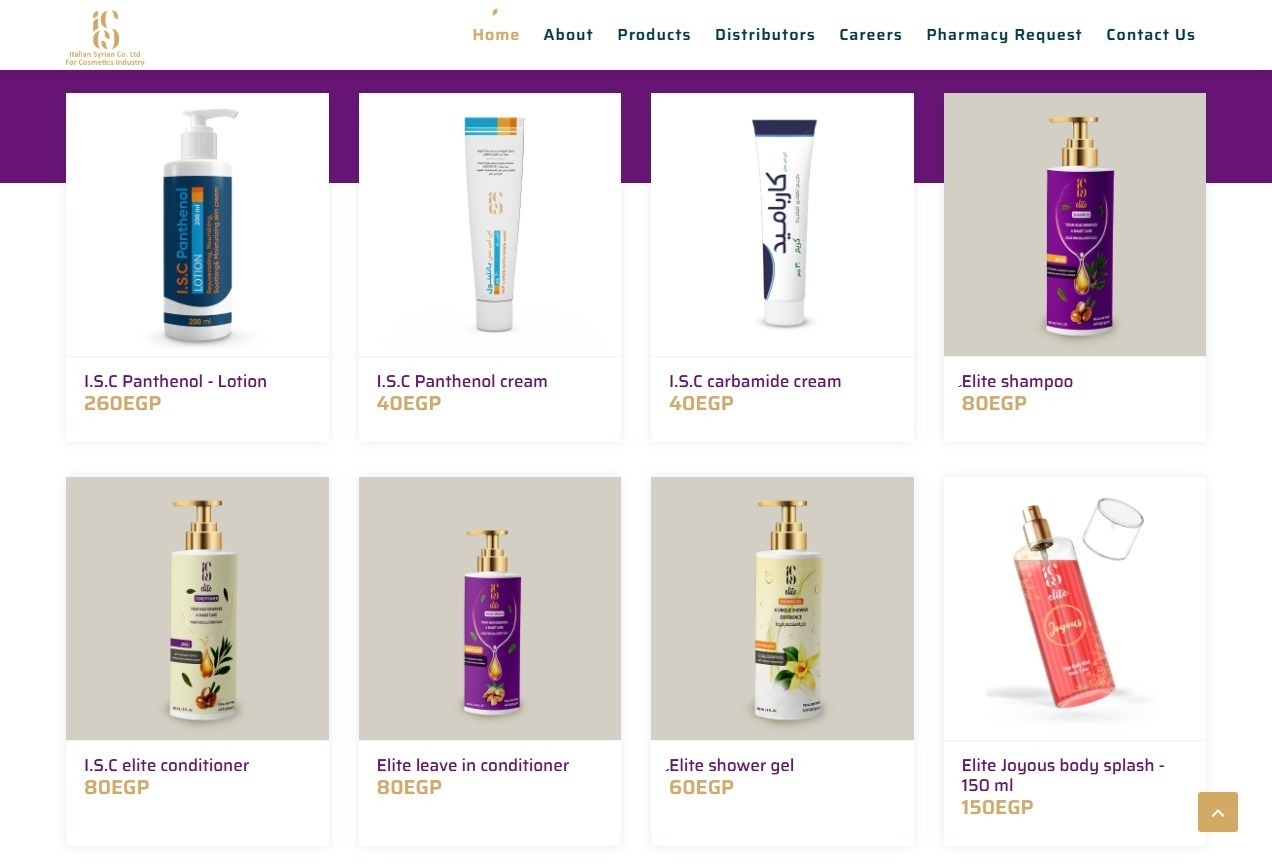Screen dimensions: 1272x866
Task: Click the Elite Joyous body splash image
Action: 1075,608
